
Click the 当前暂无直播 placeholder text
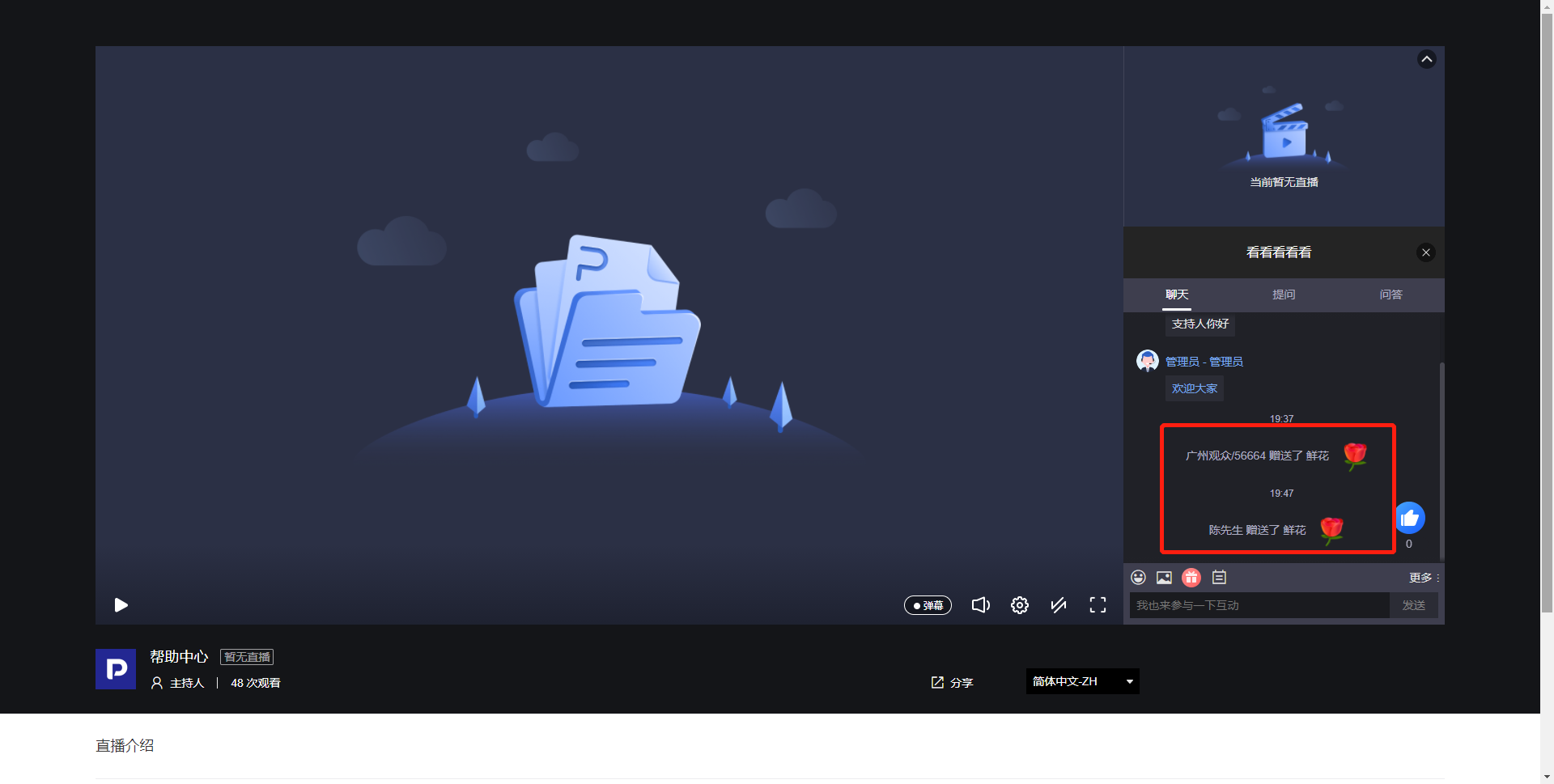pos(1284,182)
